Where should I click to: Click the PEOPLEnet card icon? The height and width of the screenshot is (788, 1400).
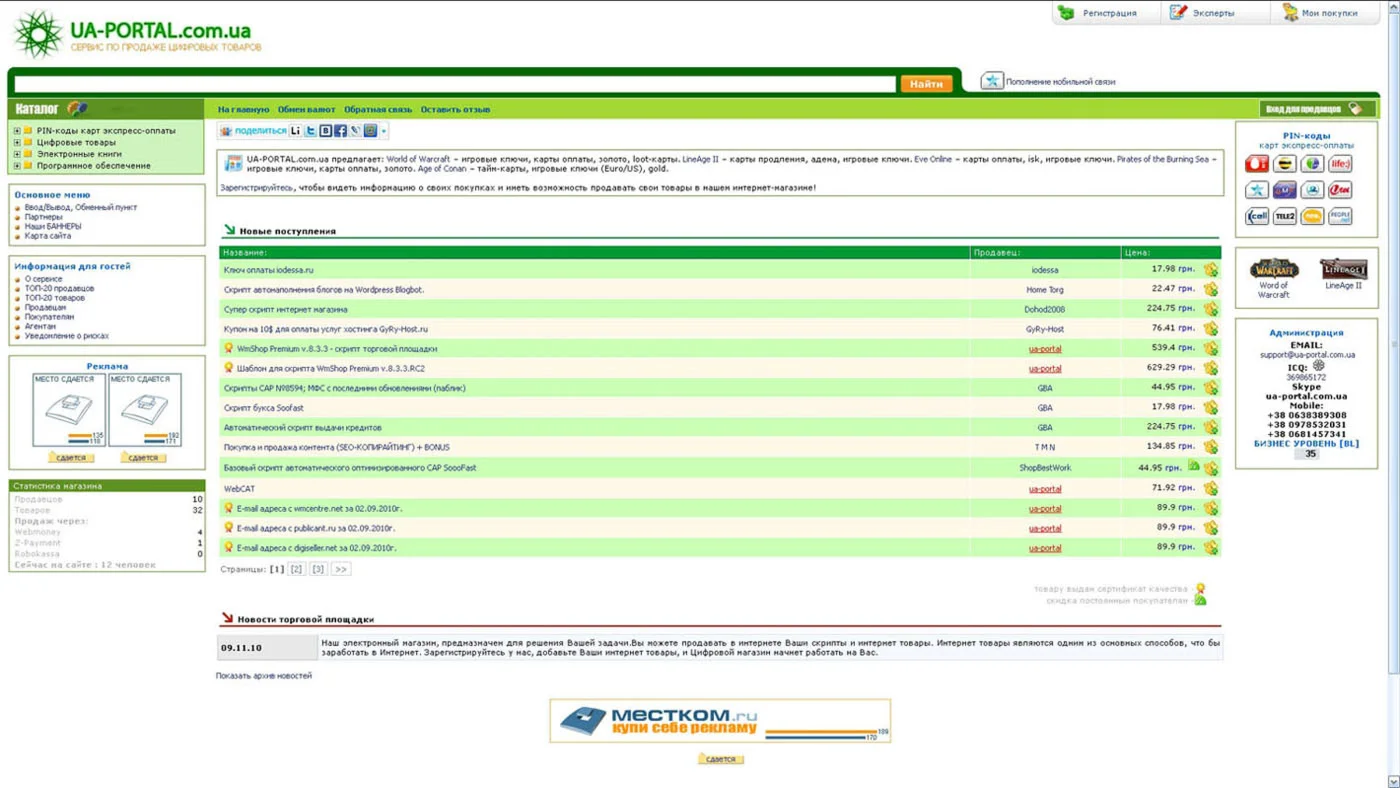1340,216
